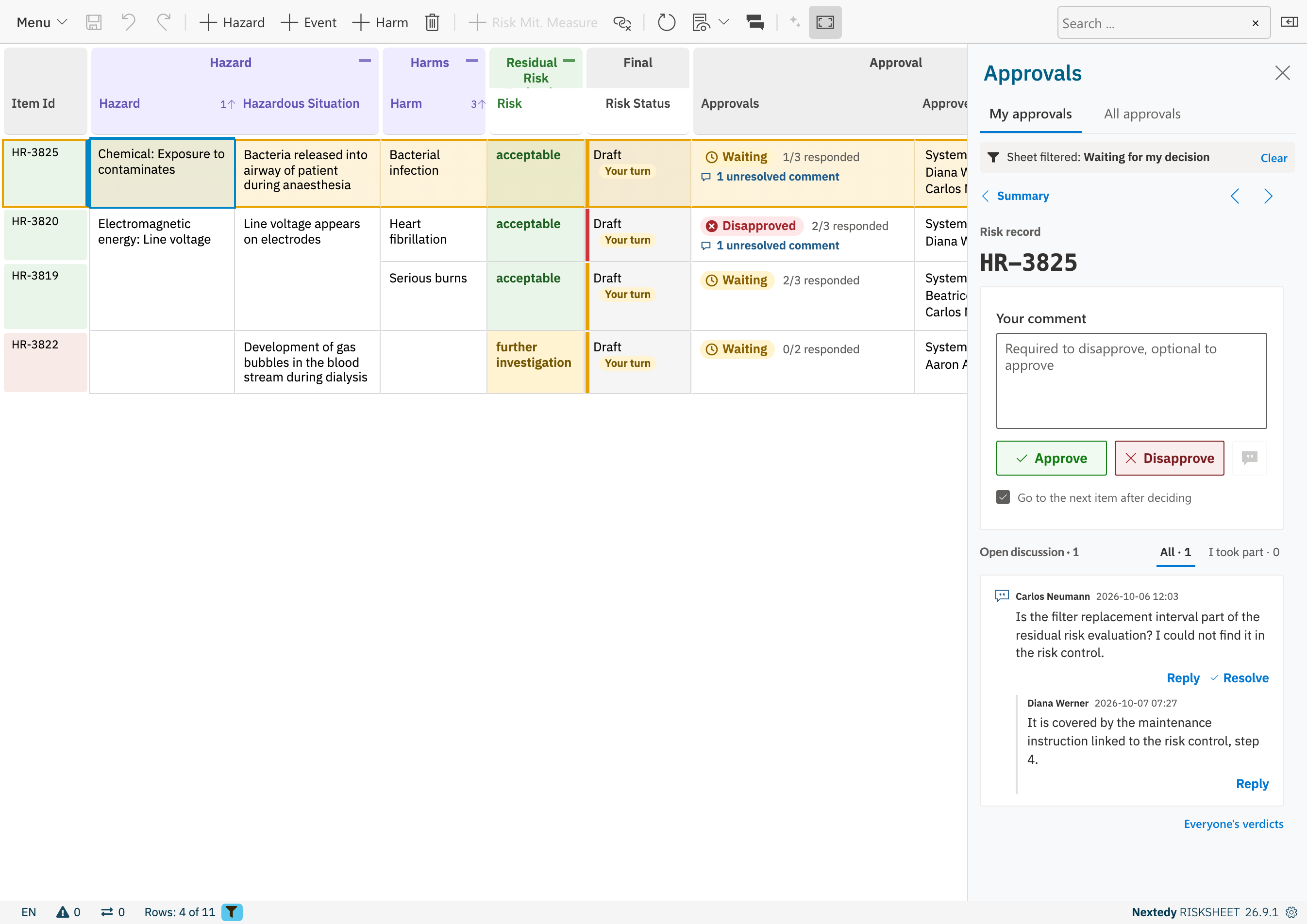
Task: Resolve Carlos Neumann's comment
Action: click(1239, 678)
